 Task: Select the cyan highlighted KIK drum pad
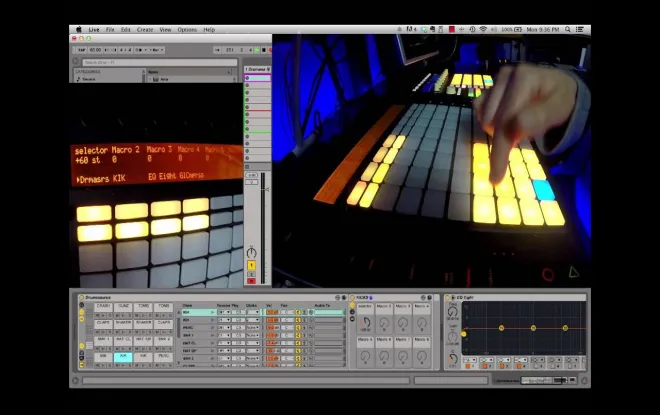pyautogui.click(x=123, y=356)
